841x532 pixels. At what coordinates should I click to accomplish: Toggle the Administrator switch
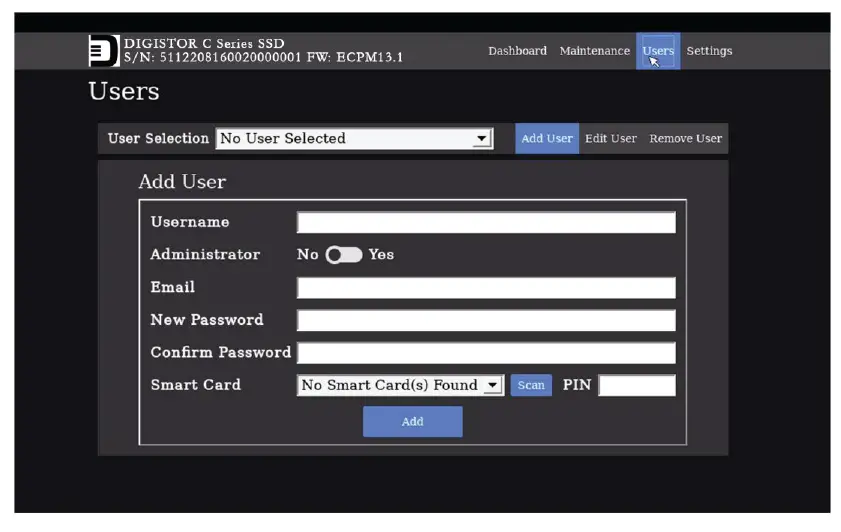tap(344, 255)
